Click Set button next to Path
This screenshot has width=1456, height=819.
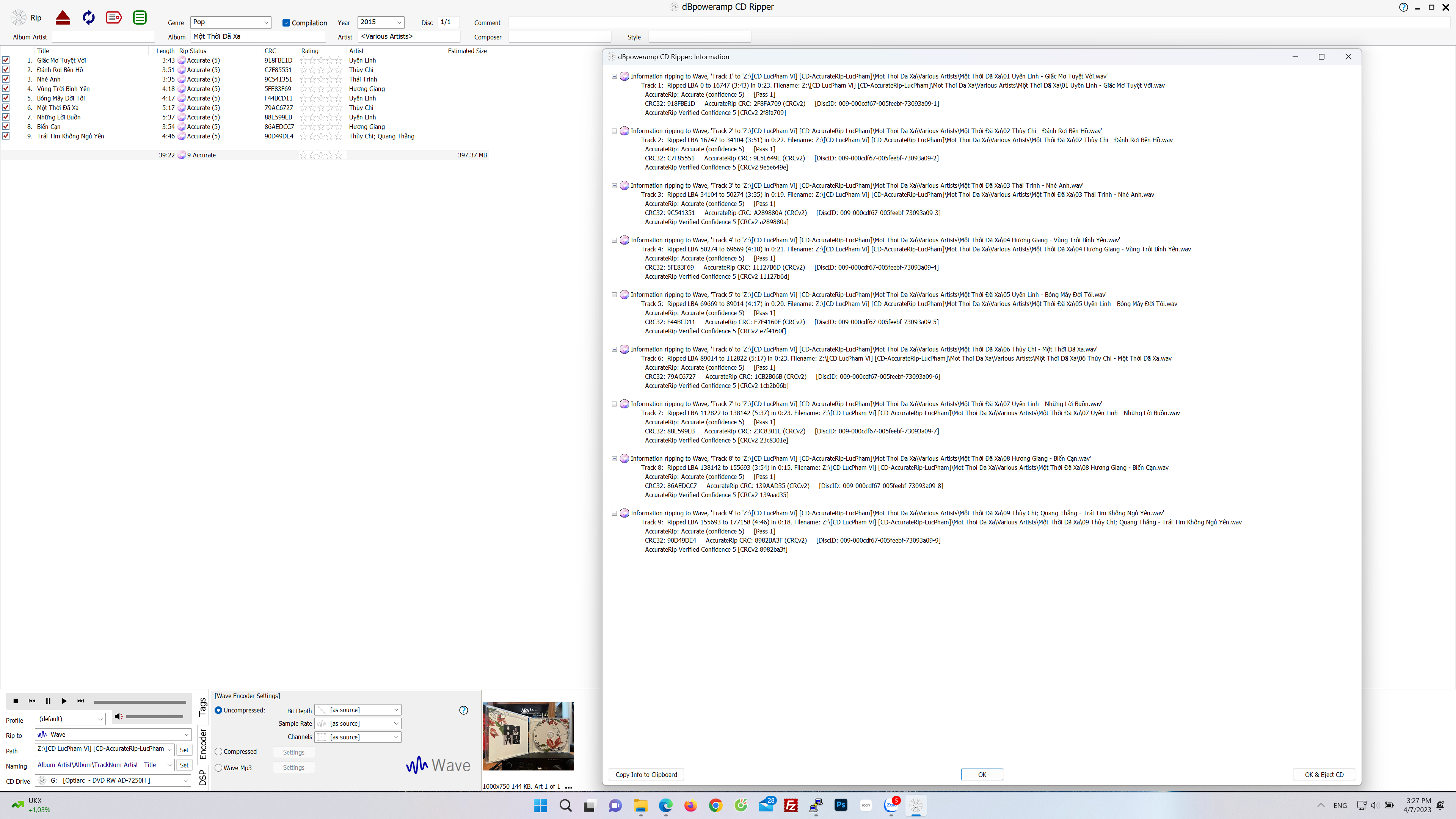184,750
